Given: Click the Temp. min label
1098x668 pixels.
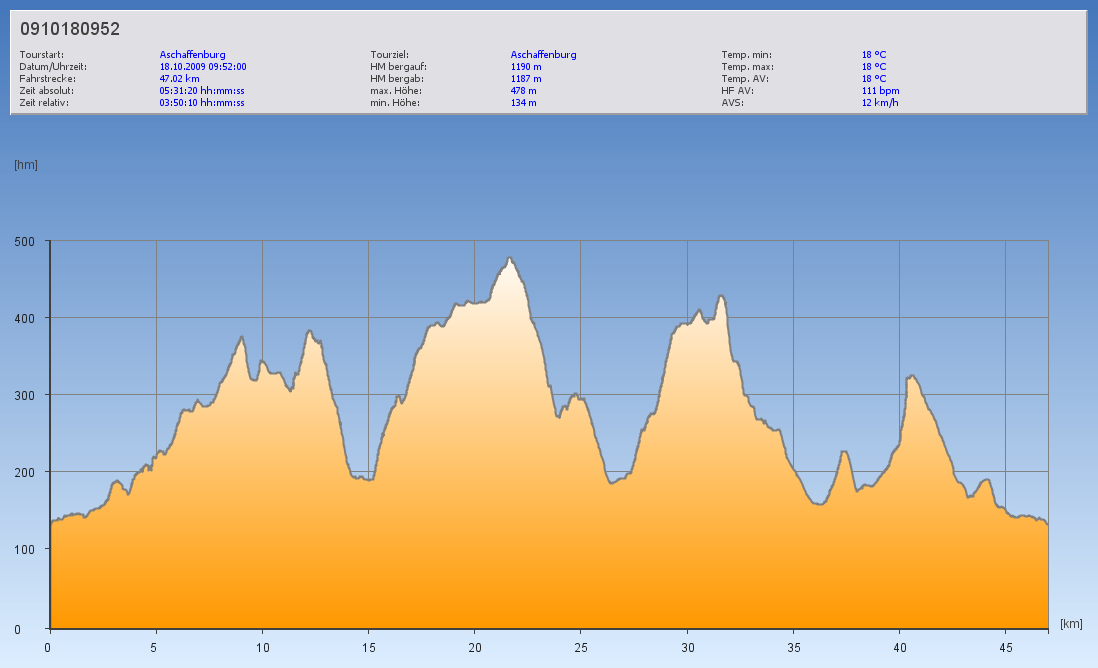Looking at the screenshot, I should (x=746, y=55).
